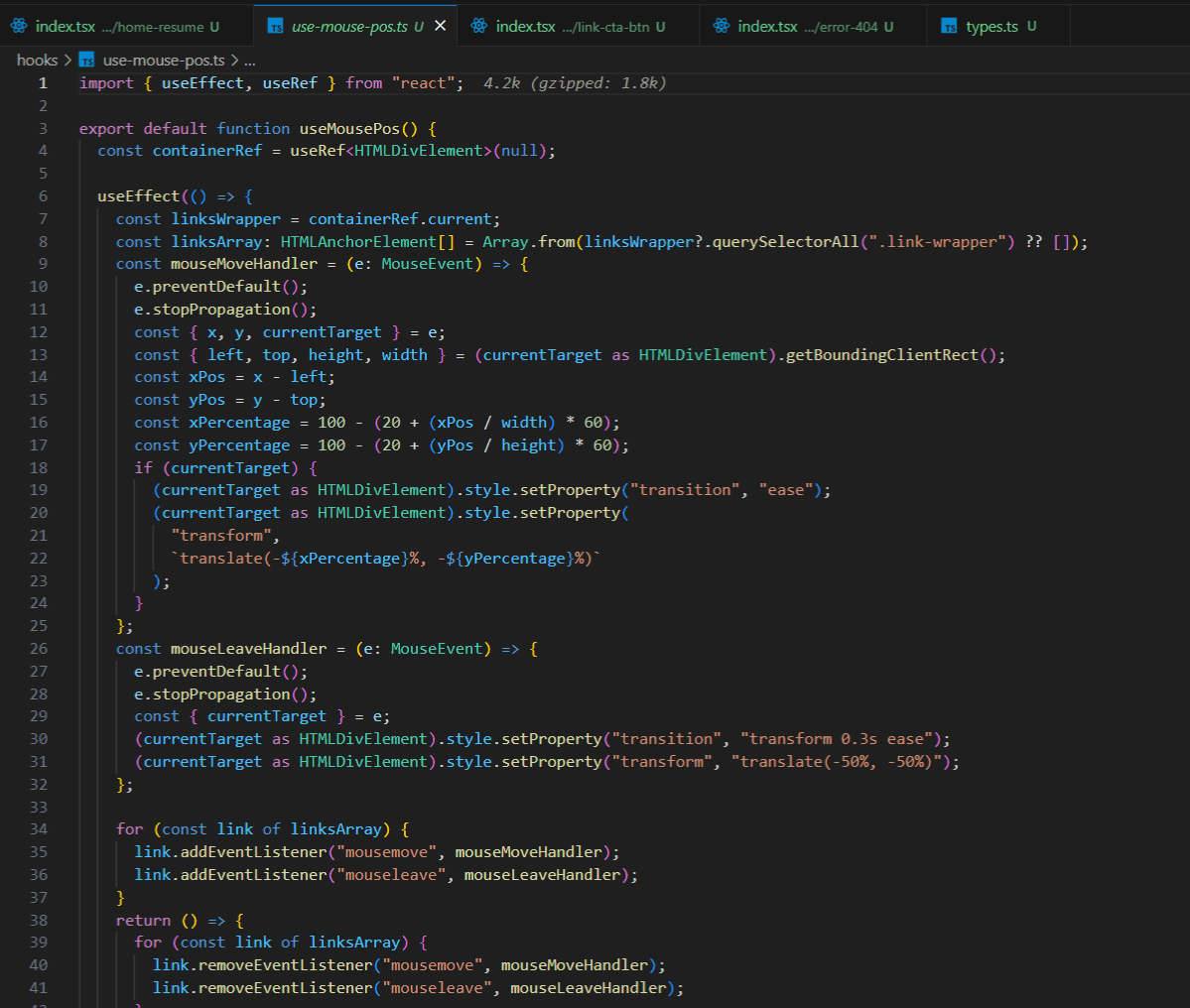Close the use-mouse-pos.ts editor tab
1190x1008 pixels.
(x=440, y=24)
